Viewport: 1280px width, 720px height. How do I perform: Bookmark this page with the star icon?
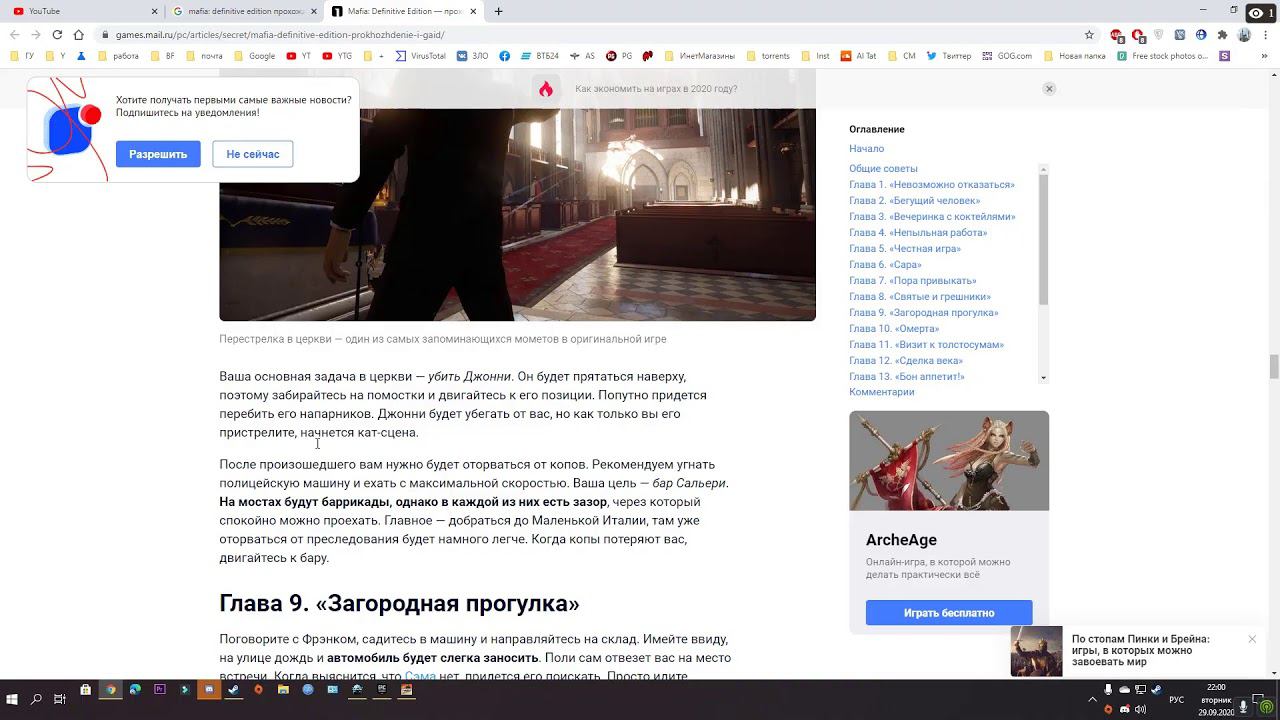[1089, 34]
